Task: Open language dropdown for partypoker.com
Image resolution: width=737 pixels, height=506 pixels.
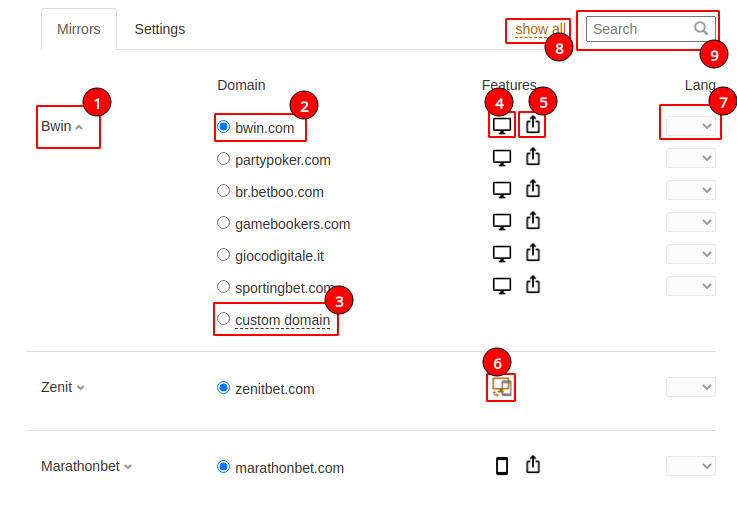Action: (x=690, y=158)
